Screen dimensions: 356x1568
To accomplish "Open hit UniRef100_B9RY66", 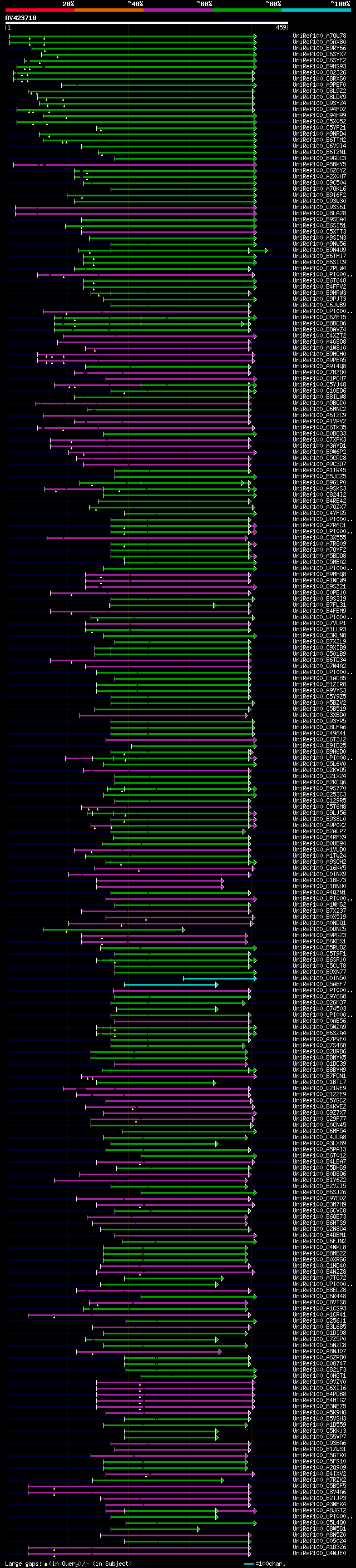I will [x=319, y=48].
